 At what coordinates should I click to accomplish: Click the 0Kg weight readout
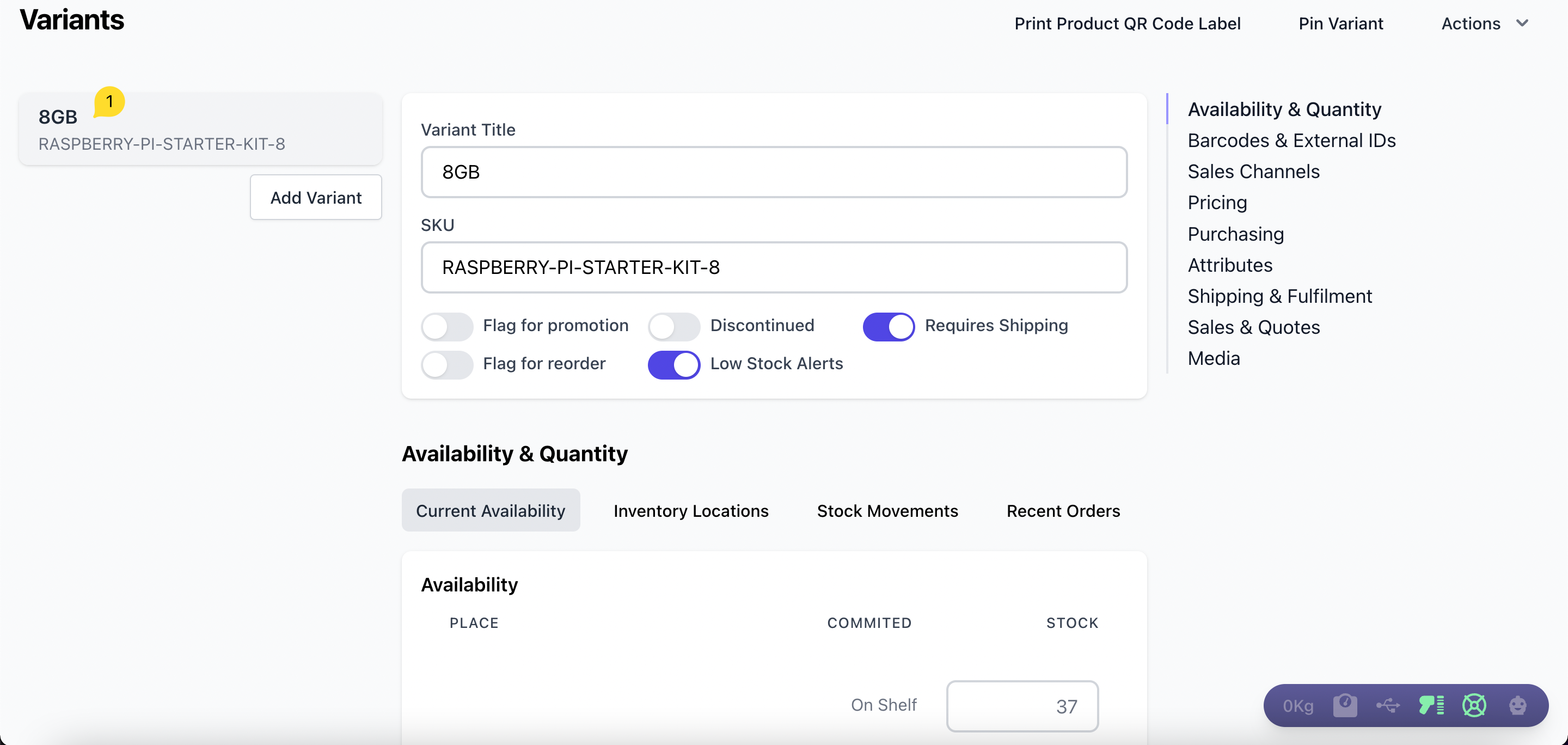pyautogui.click(x=1298, y=706)
